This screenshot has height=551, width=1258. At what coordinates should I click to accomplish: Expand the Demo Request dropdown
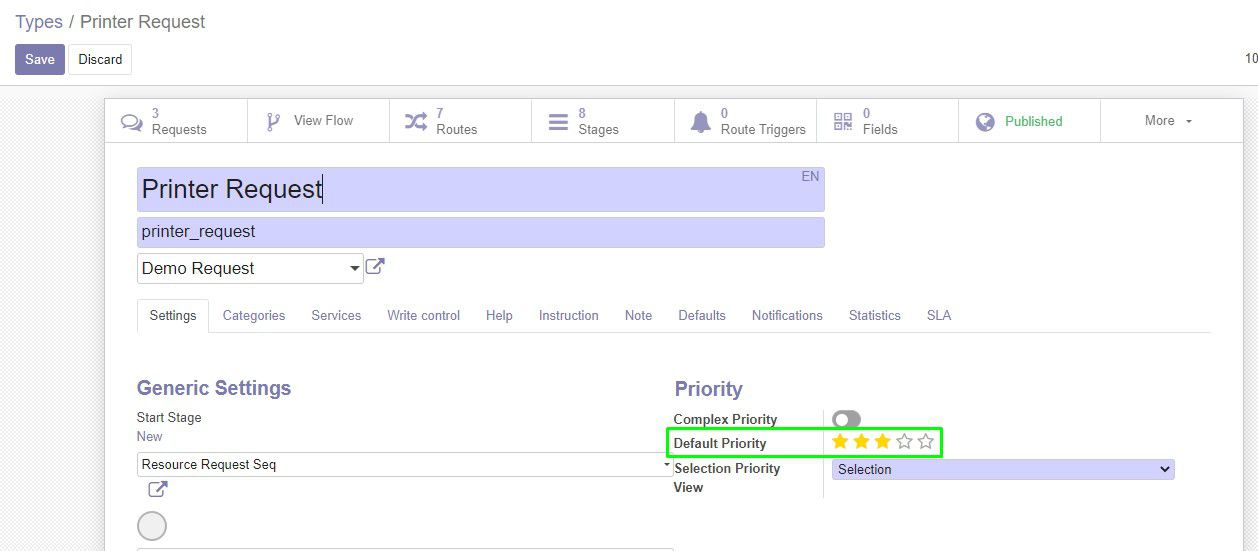355,269
